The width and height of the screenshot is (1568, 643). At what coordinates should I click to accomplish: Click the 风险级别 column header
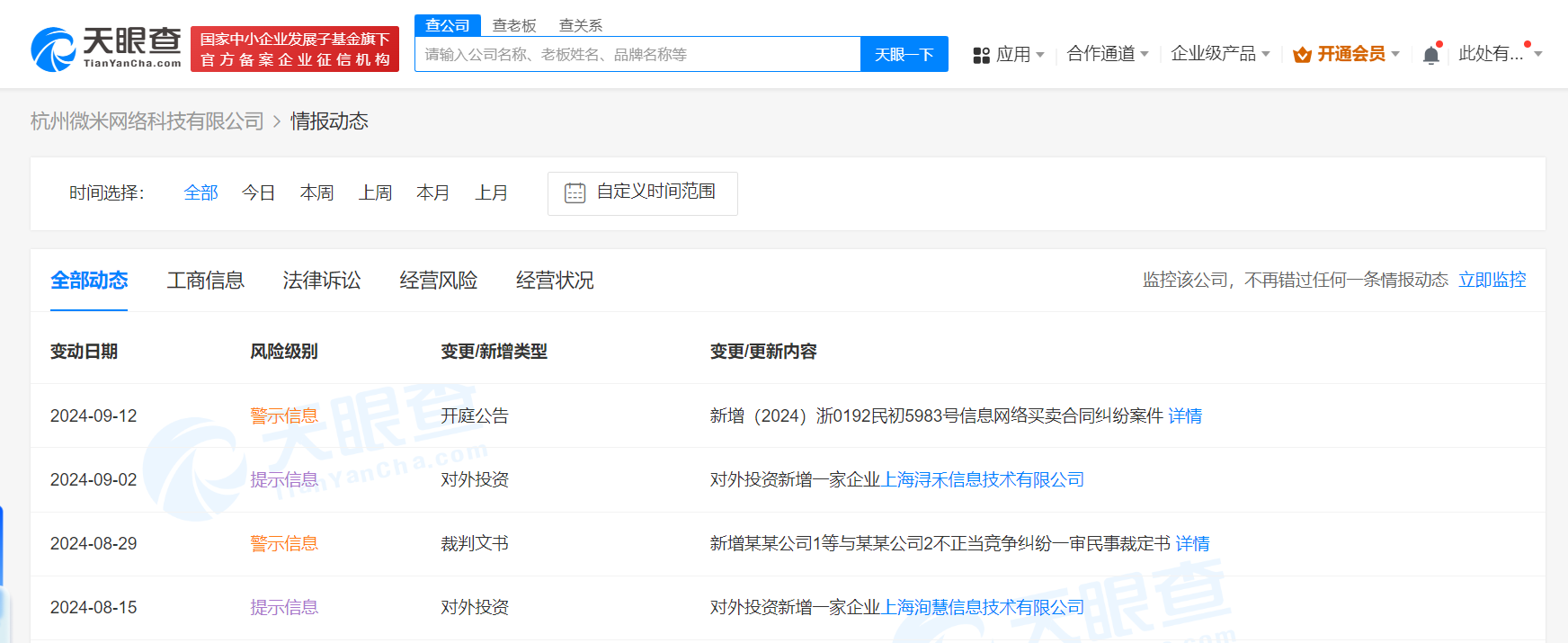284,352
